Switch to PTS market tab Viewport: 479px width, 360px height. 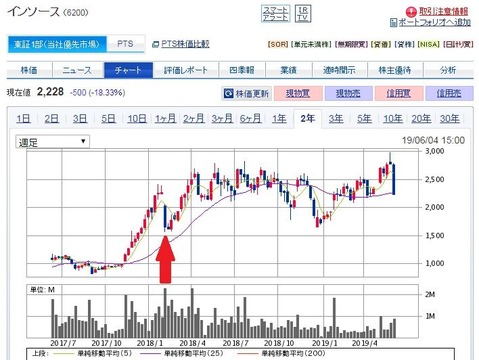(x=125, y=44)
